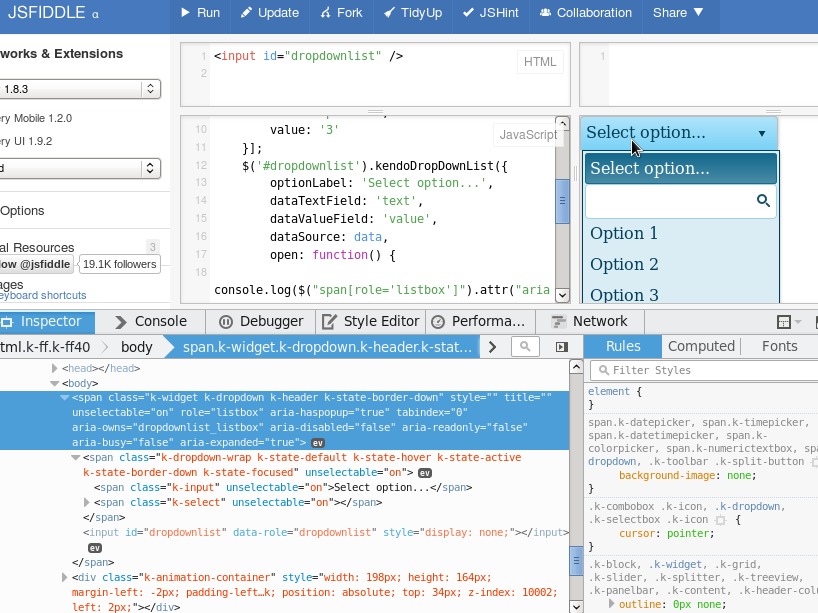The image size is (818, 613).
Task: Click the node picker icon beside Inspector
Action: 9,322
